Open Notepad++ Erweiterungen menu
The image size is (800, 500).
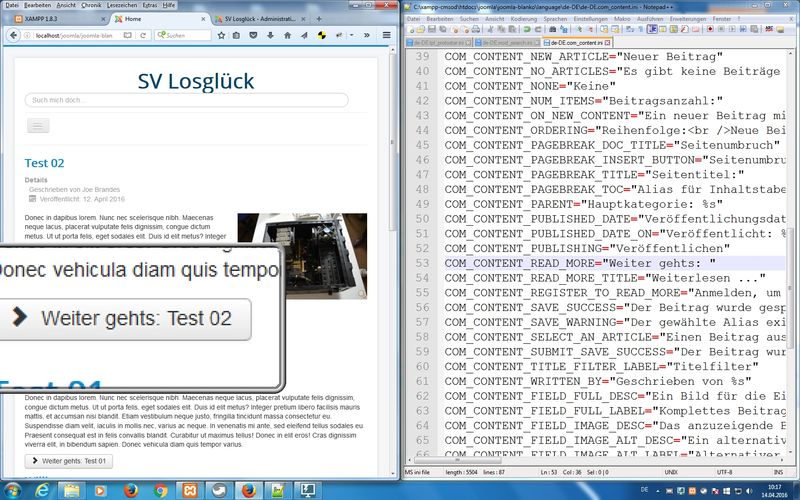[x=688, y=19]
